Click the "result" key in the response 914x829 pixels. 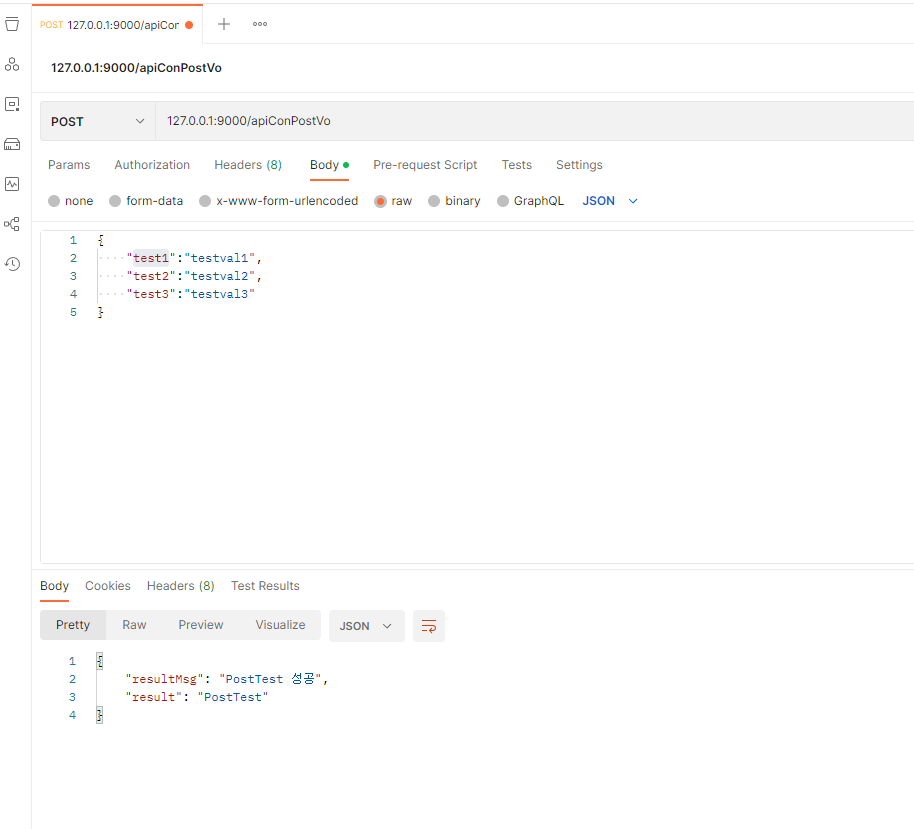tap(153, 697)
